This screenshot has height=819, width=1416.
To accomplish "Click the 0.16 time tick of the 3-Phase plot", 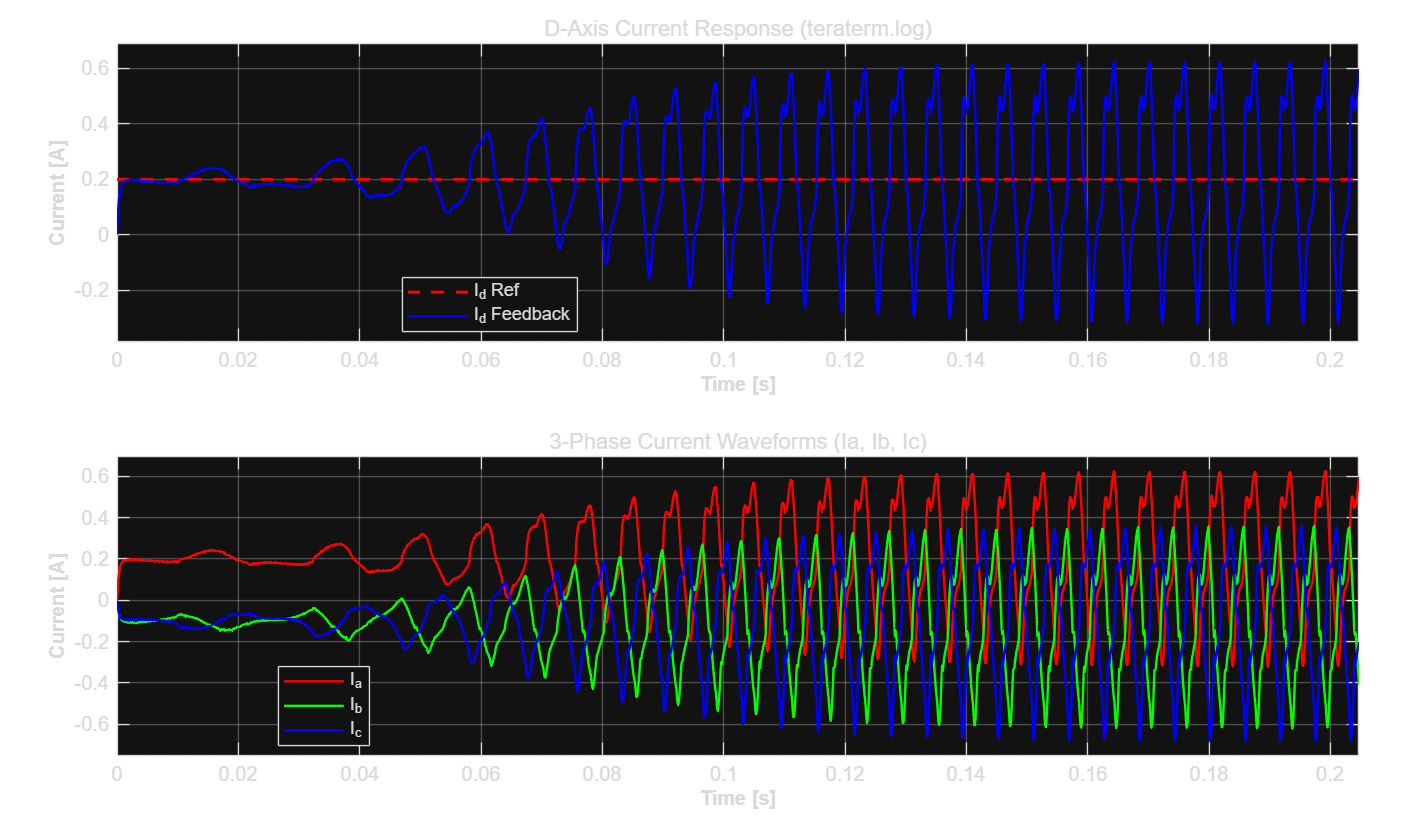I will 1088,774.
